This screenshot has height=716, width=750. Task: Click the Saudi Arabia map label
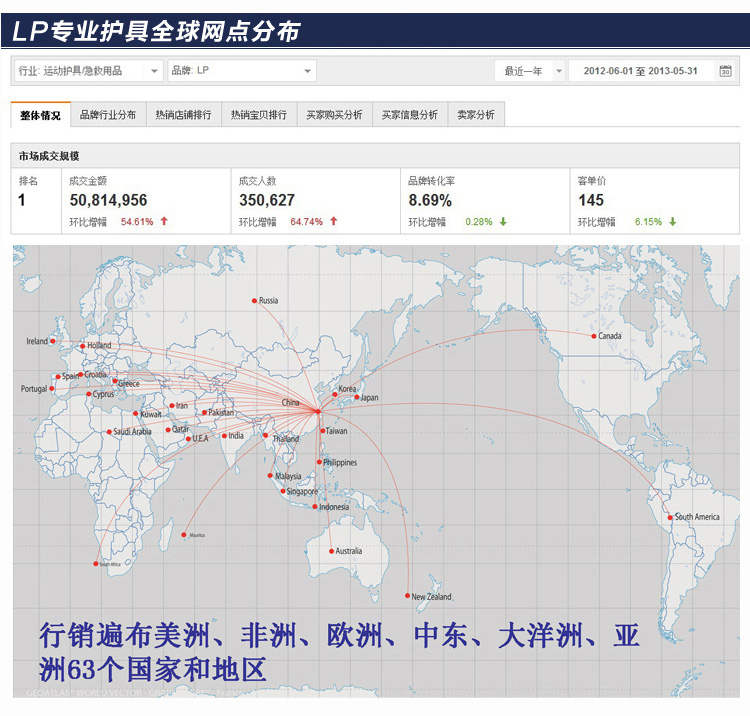(x=132, y=432)
